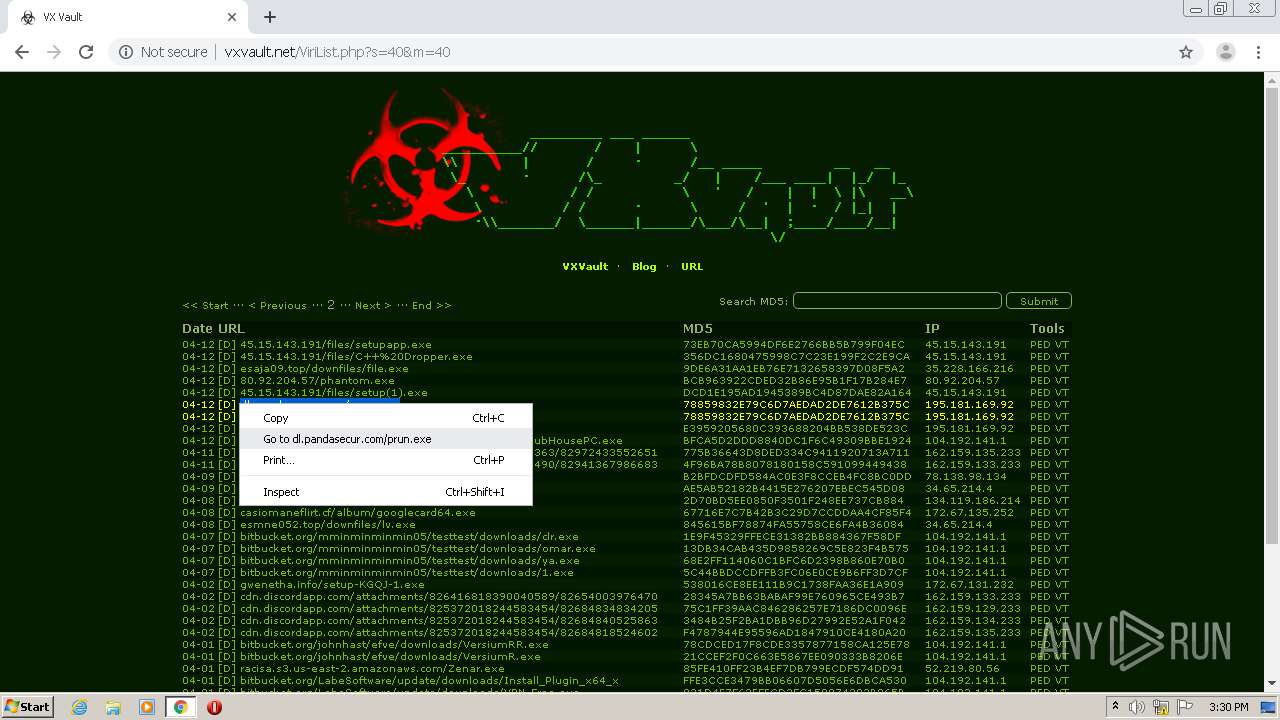Click the MD5 column header

[698, 329]
